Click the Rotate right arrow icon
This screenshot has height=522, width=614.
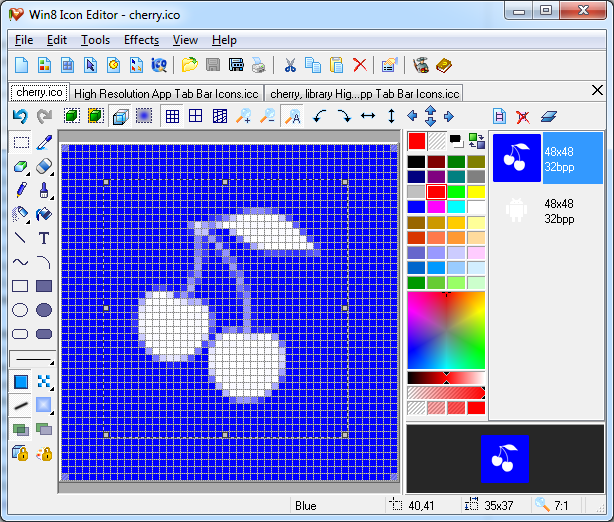click(x=344, y=116)
